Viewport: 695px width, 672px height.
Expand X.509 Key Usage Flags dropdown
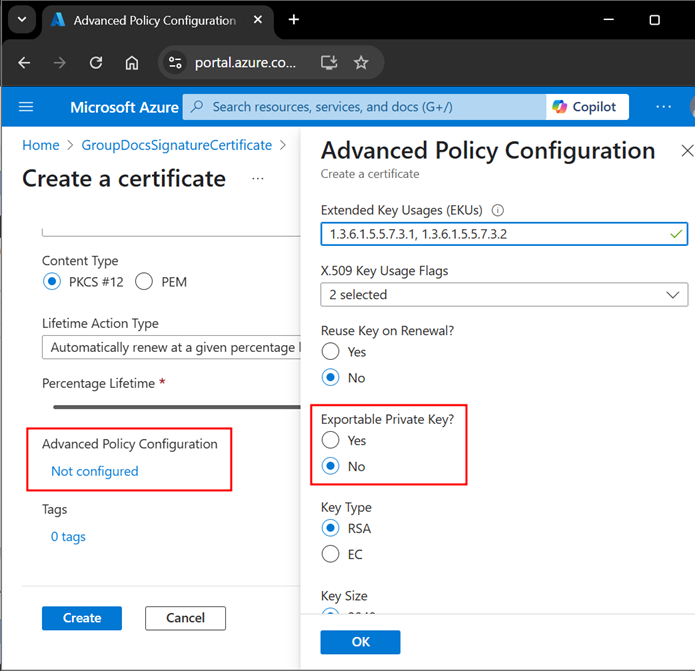[x=503, y=295]
